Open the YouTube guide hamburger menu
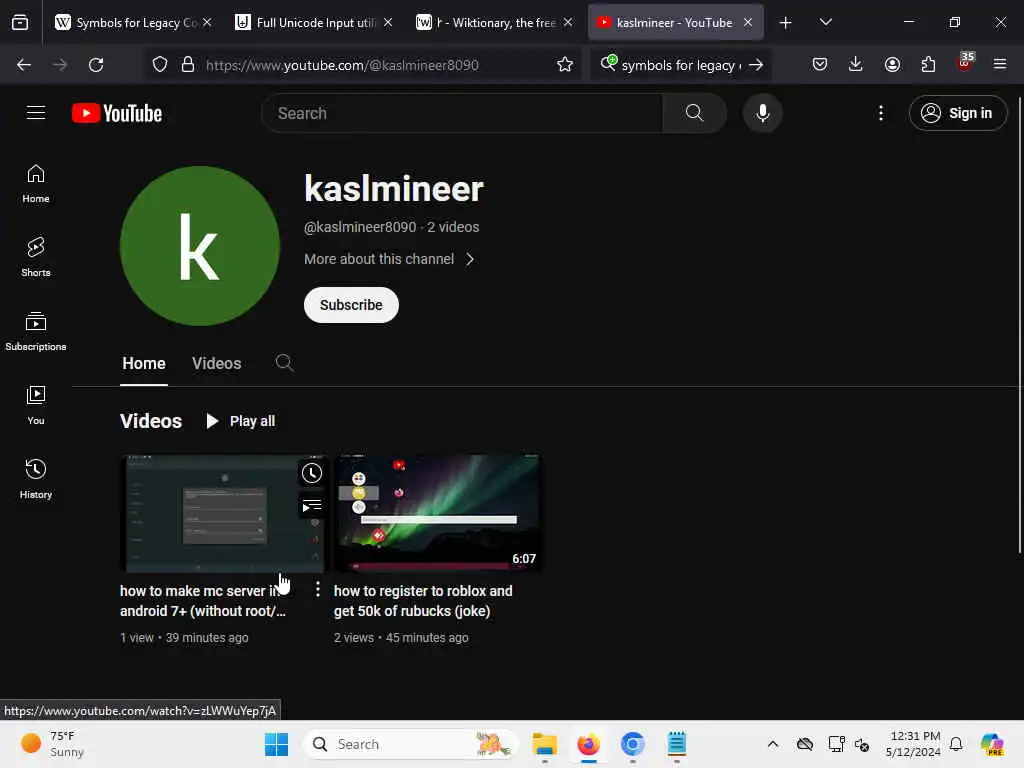Image resolution: width=1024 pixels, height=768 pixels. pos(36,113)
